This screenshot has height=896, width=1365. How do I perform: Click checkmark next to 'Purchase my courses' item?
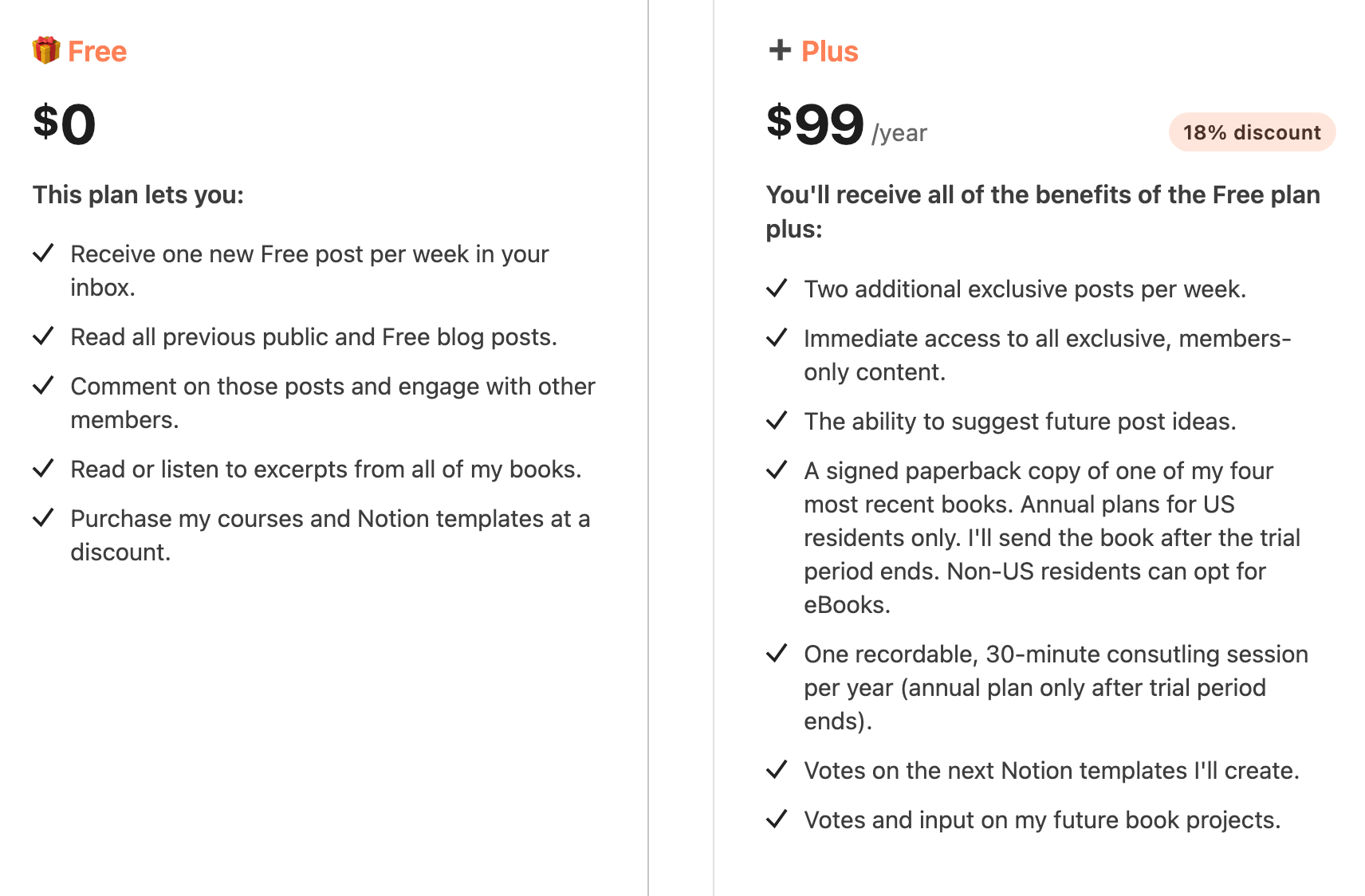43,518
